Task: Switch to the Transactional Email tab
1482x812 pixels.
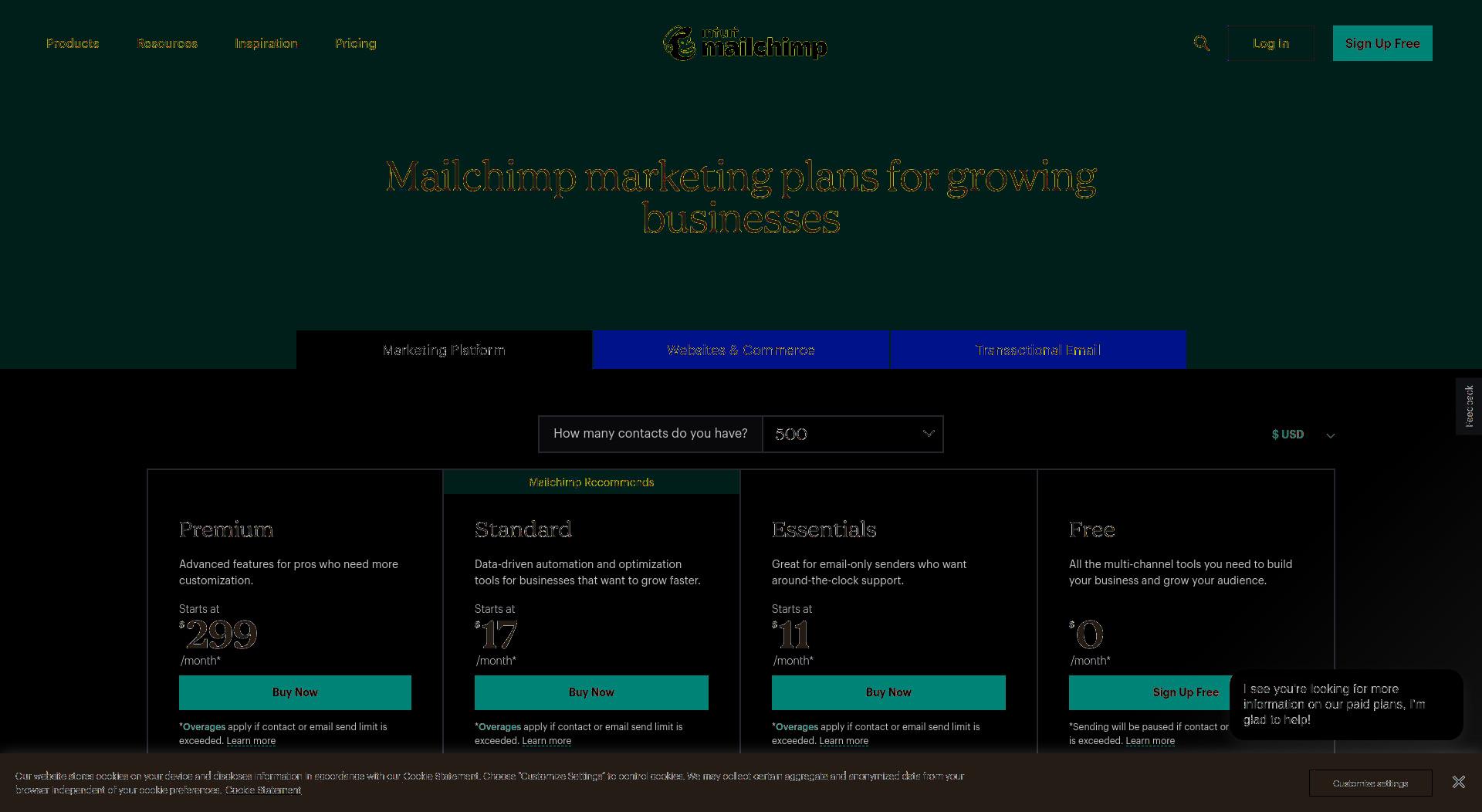Action: click(1038, 350)
